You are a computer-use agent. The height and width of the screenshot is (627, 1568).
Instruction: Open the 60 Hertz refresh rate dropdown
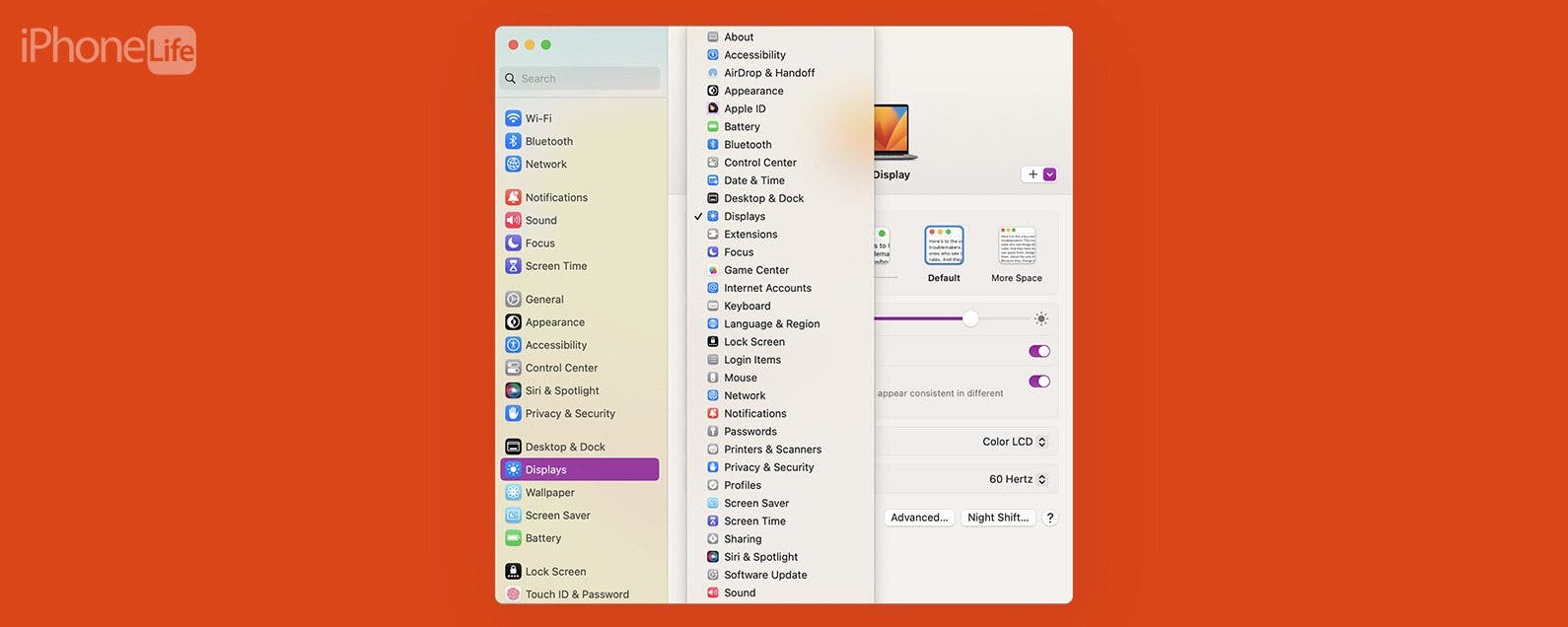[1017, 479]
